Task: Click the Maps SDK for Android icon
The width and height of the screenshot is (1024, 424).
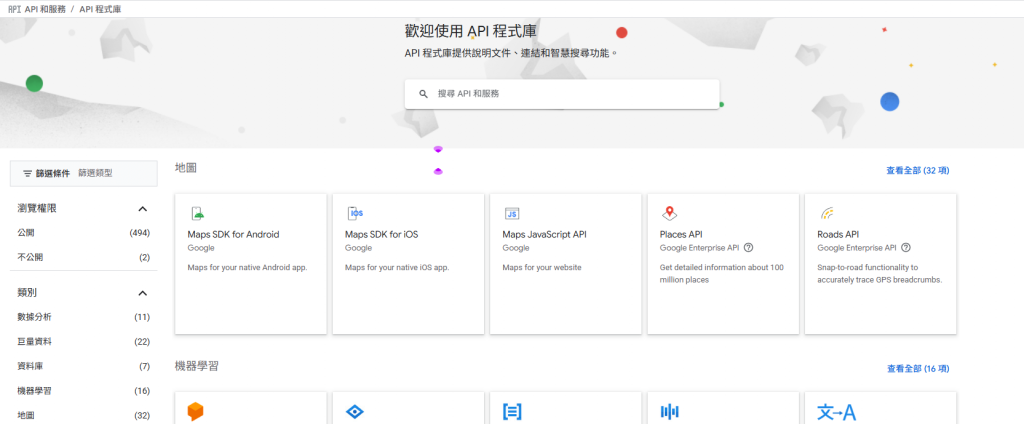Action: tap(197, 214)
